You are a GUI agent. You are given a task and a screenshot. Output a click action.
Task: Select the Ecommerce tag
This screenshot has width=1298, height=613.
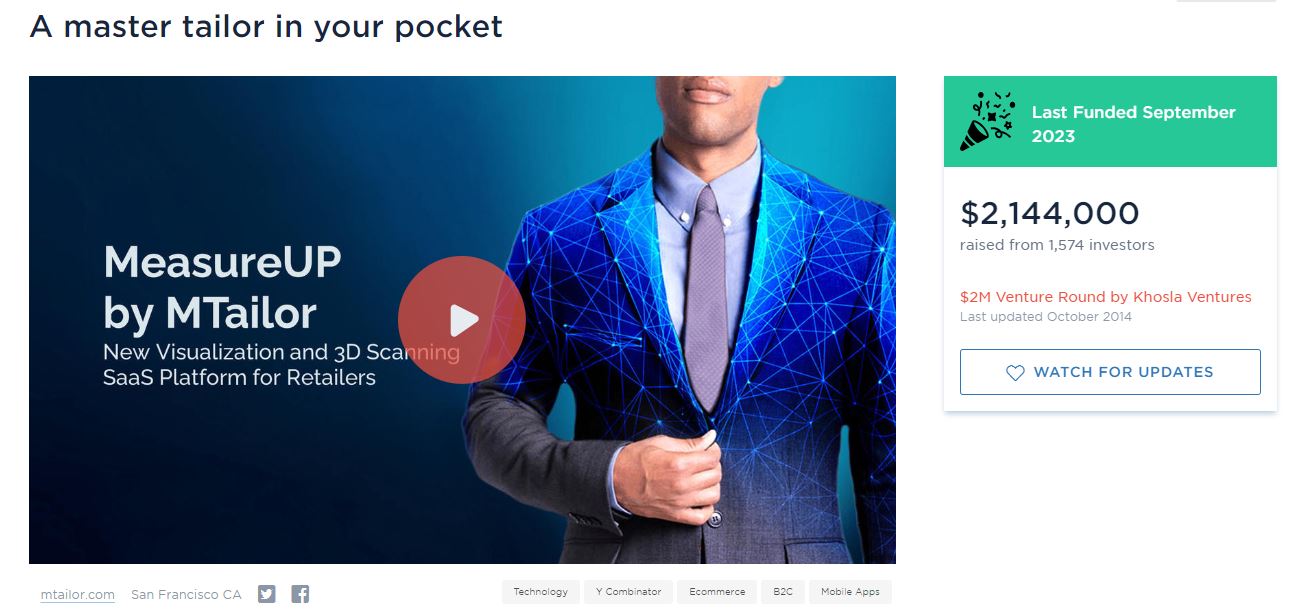(x=717, y=592)
